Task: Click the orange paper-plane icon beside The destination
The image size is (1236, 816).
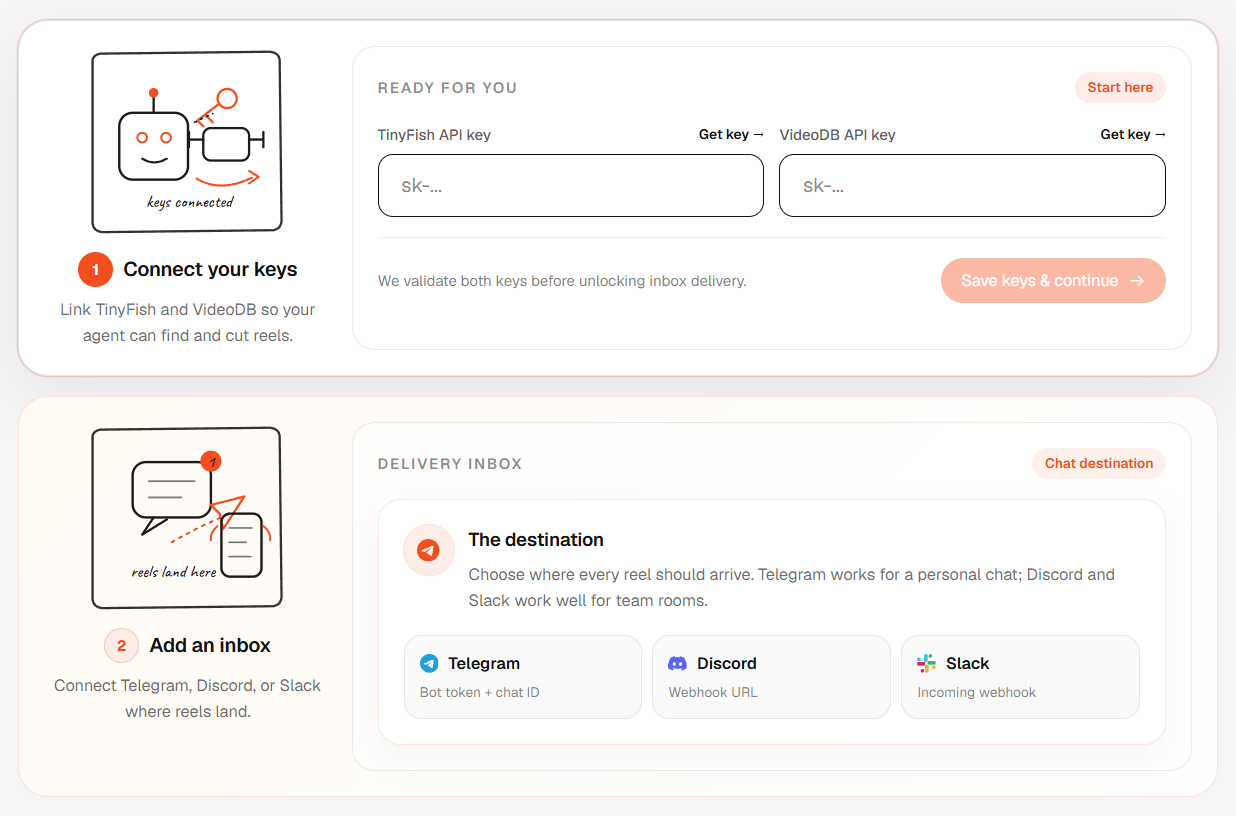Action: tap(429, 550)
